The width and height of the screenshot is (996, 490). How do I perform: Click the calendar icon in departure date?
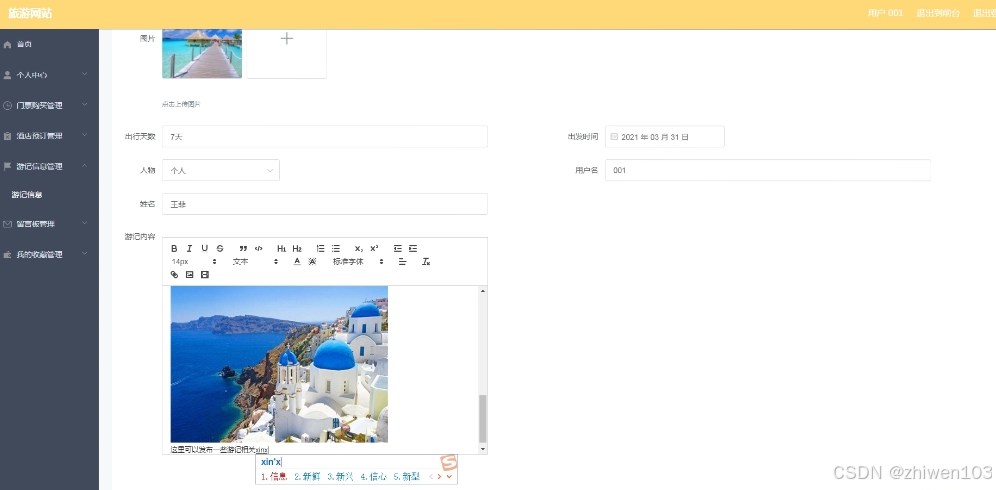tap(614, 137)
